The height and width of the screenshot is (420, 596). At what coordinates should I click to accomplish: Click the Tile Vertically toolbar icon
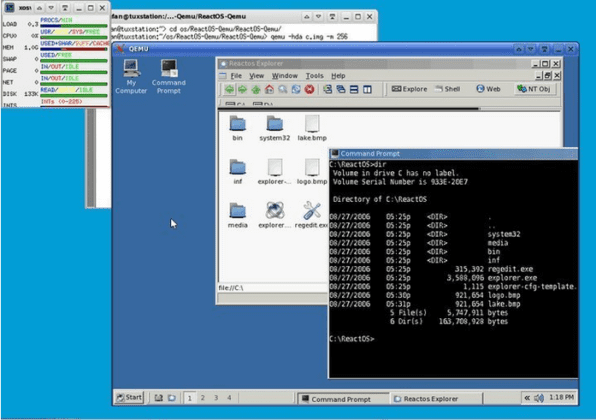click(367, 89)
